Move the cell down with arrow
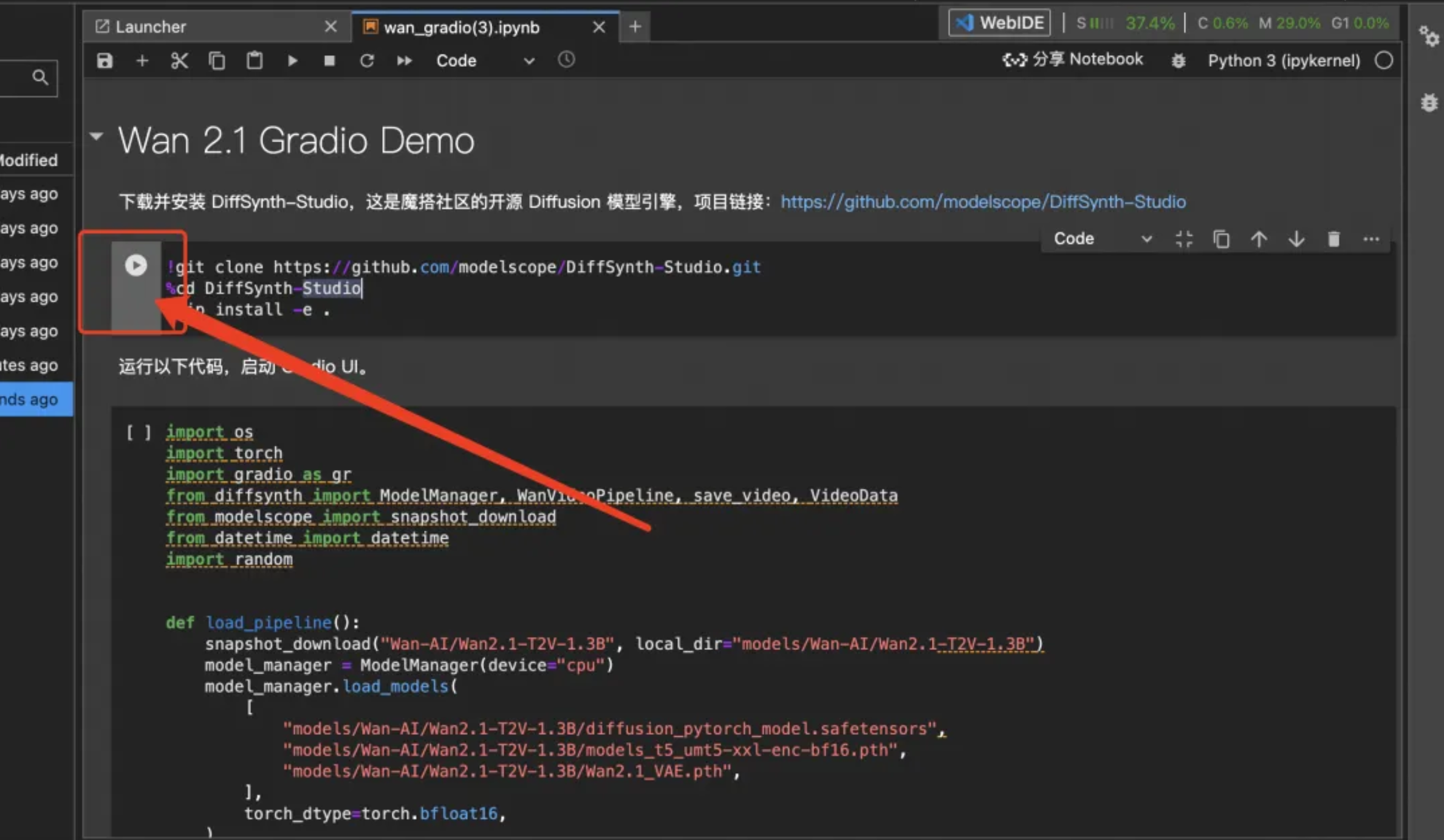This screenshot has height=840, width=1444. pos(1296,239)
